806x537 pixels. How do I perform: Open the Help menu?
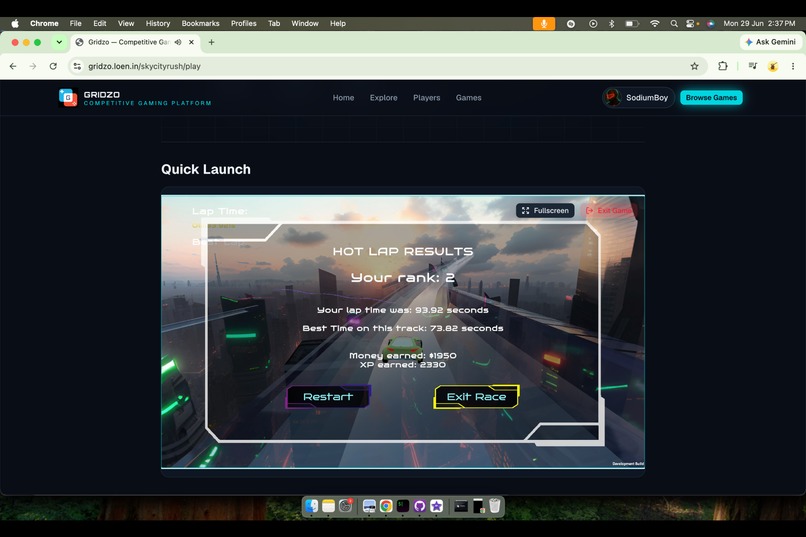[x=338, y=24]
